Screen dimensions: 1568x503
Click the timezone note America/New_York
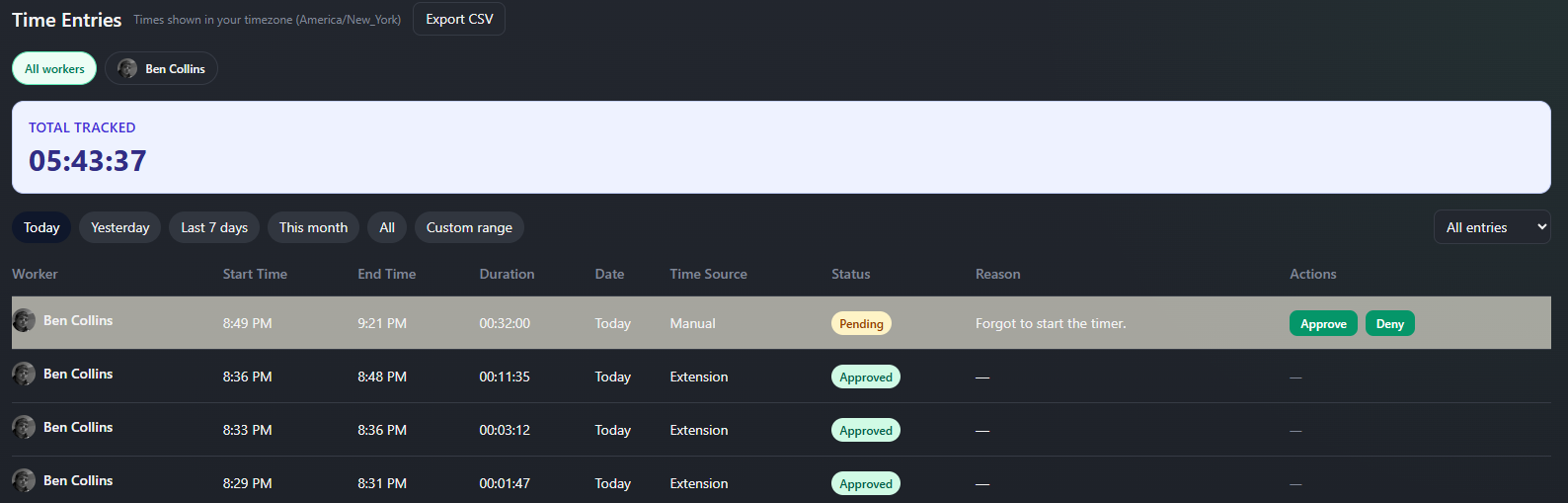(x=268, y=20)
